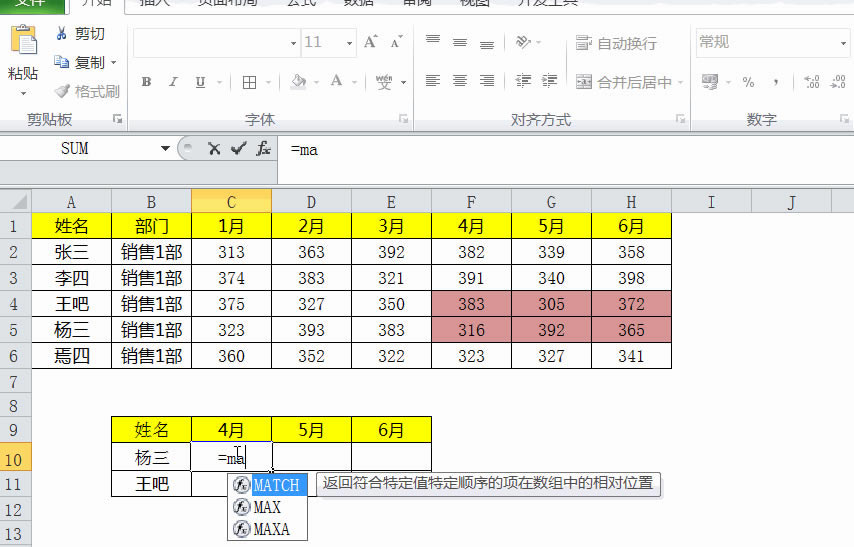
Task: Click the bottom align icon
Action: [487, 43]
